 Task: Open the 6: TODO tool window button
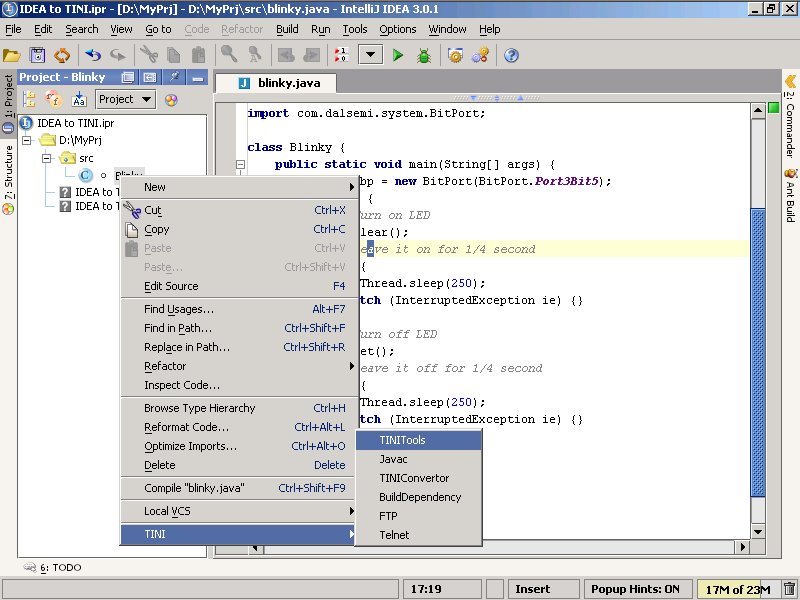(53, 567)
